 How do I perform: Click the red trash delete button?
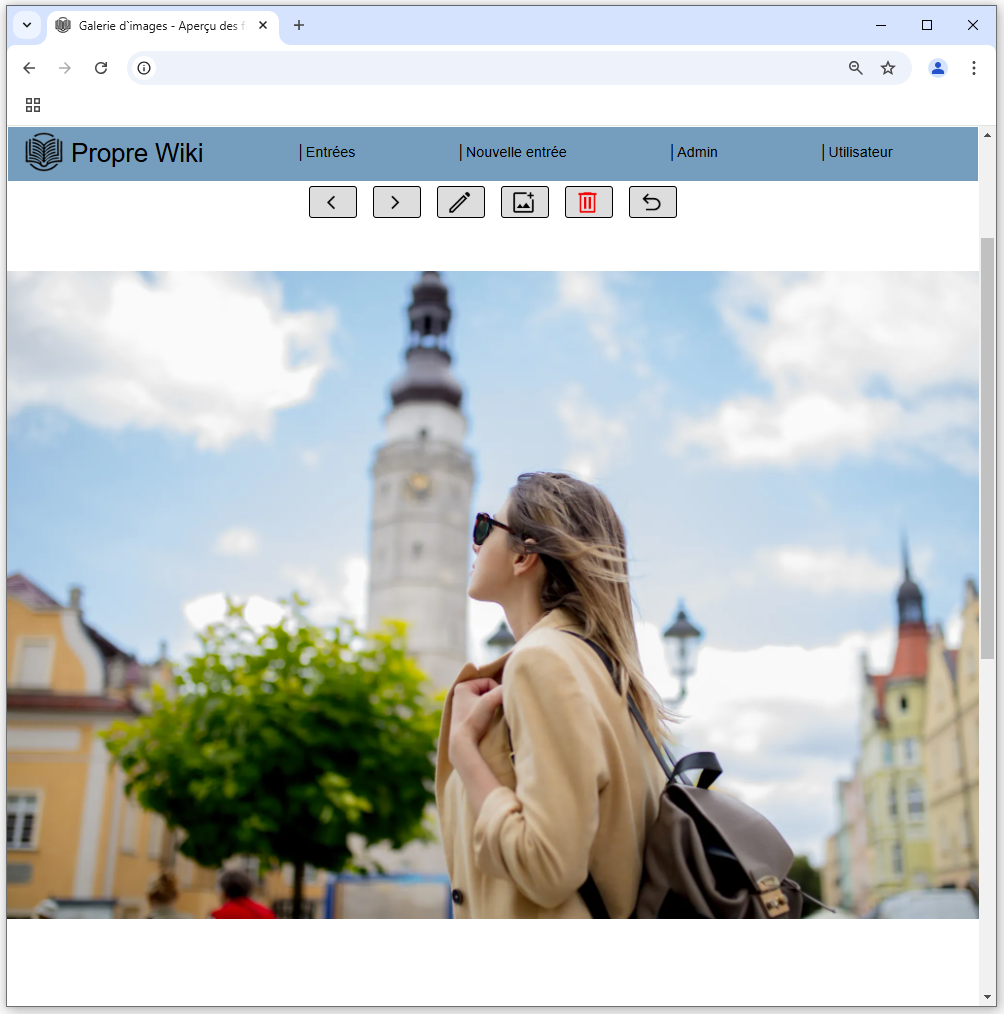pyautogui.click(x=588, y=202)
